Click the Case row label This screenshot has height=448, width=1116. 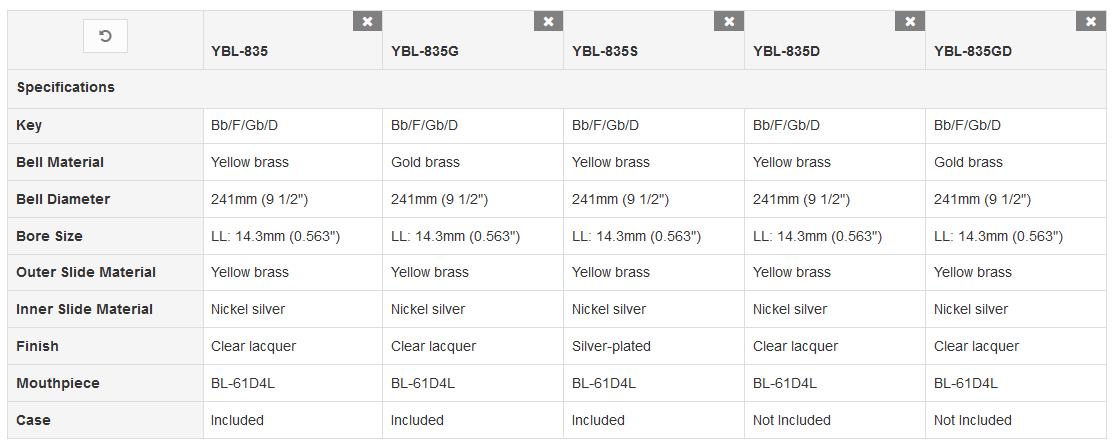[33, 420]
